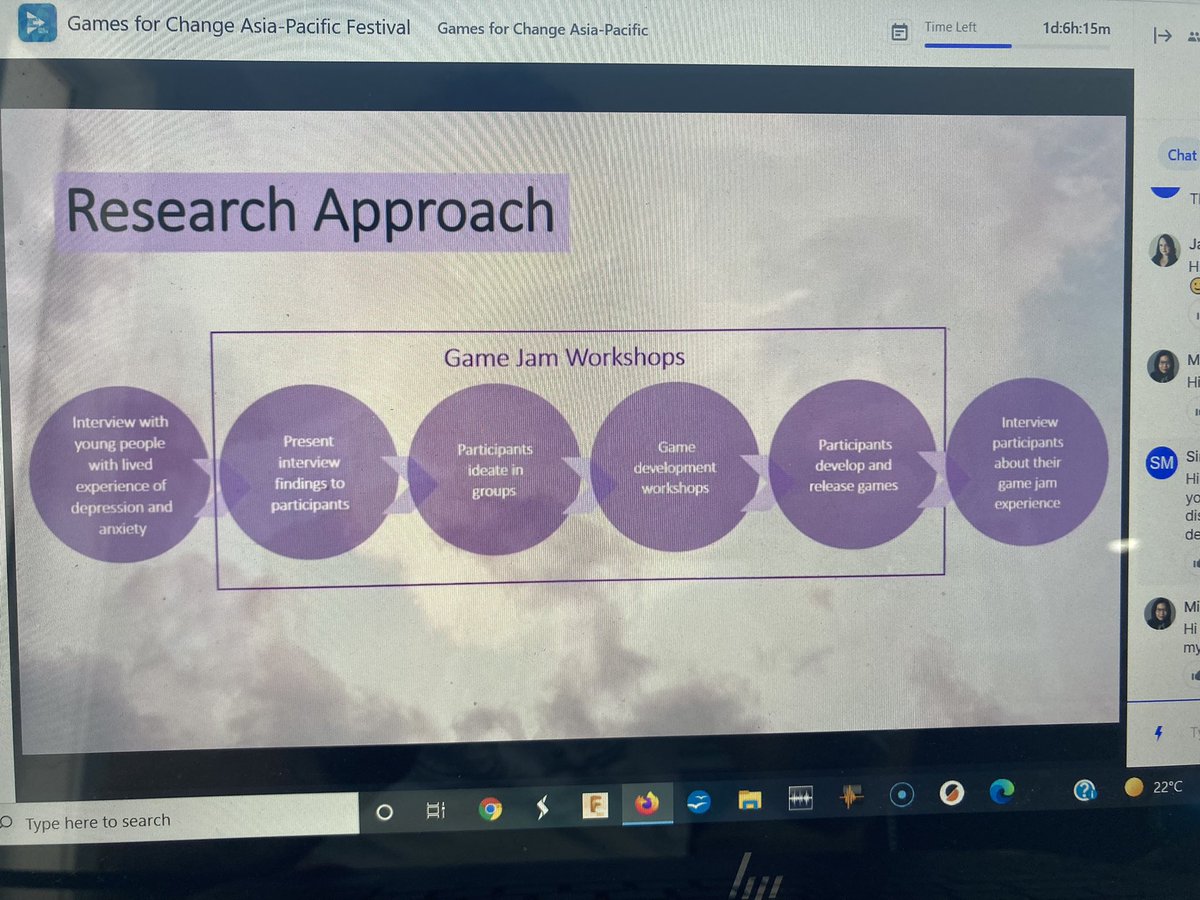The height and width of the screenshot is (900, 1200).
Task: Open File Explorer from the taskbar
Action: point(748,800)
